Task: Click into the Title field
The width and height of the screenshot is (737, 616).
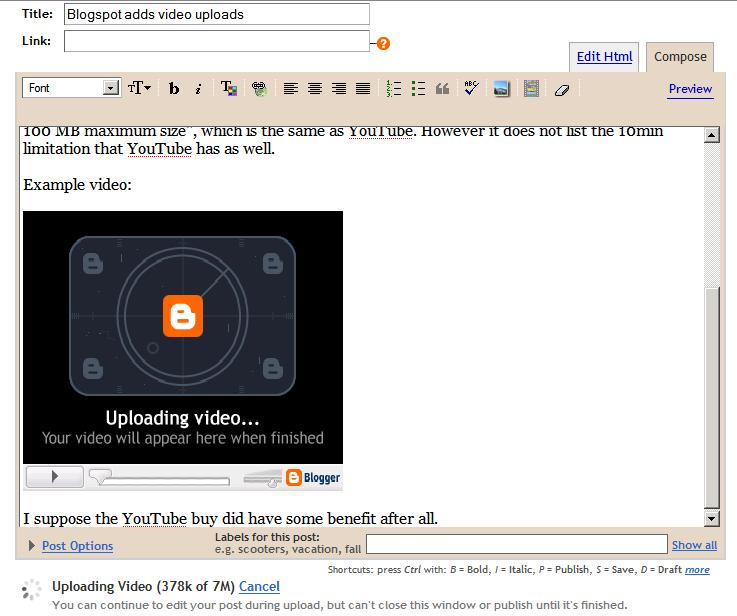Action: 217,14
